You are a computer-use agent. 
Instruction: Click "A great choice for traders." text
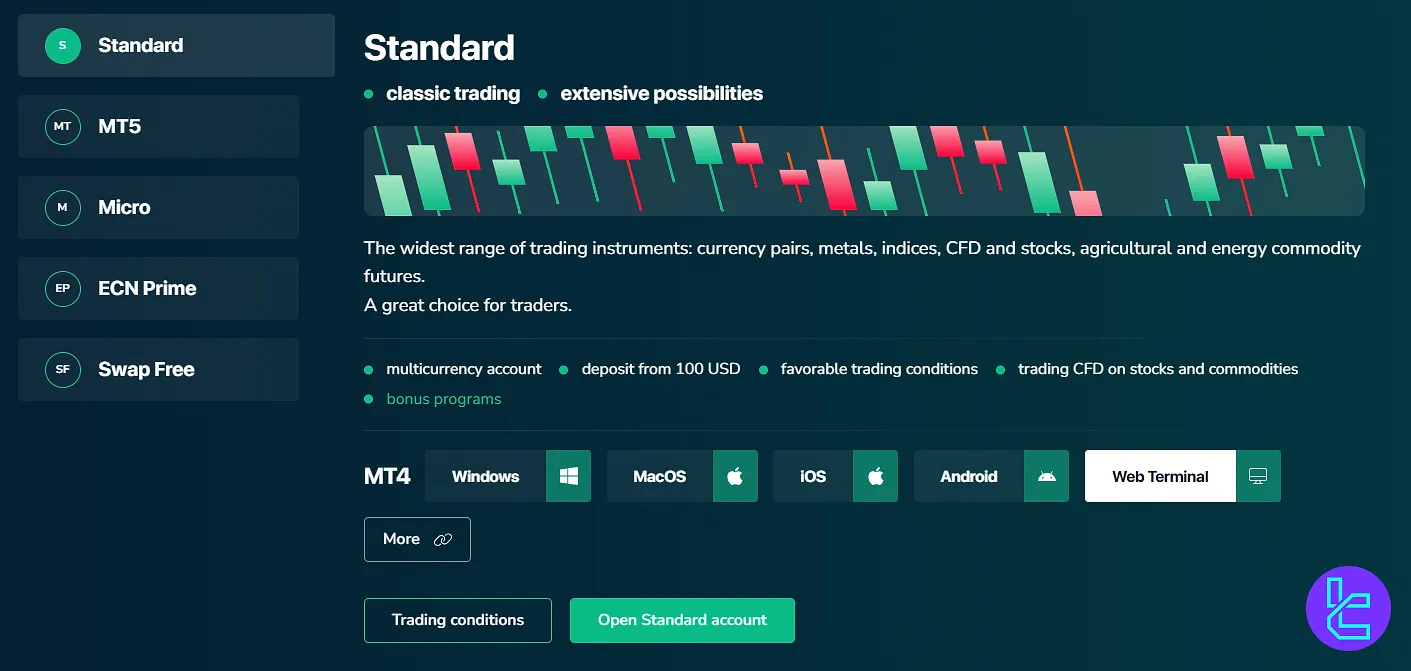pos(468,305)
